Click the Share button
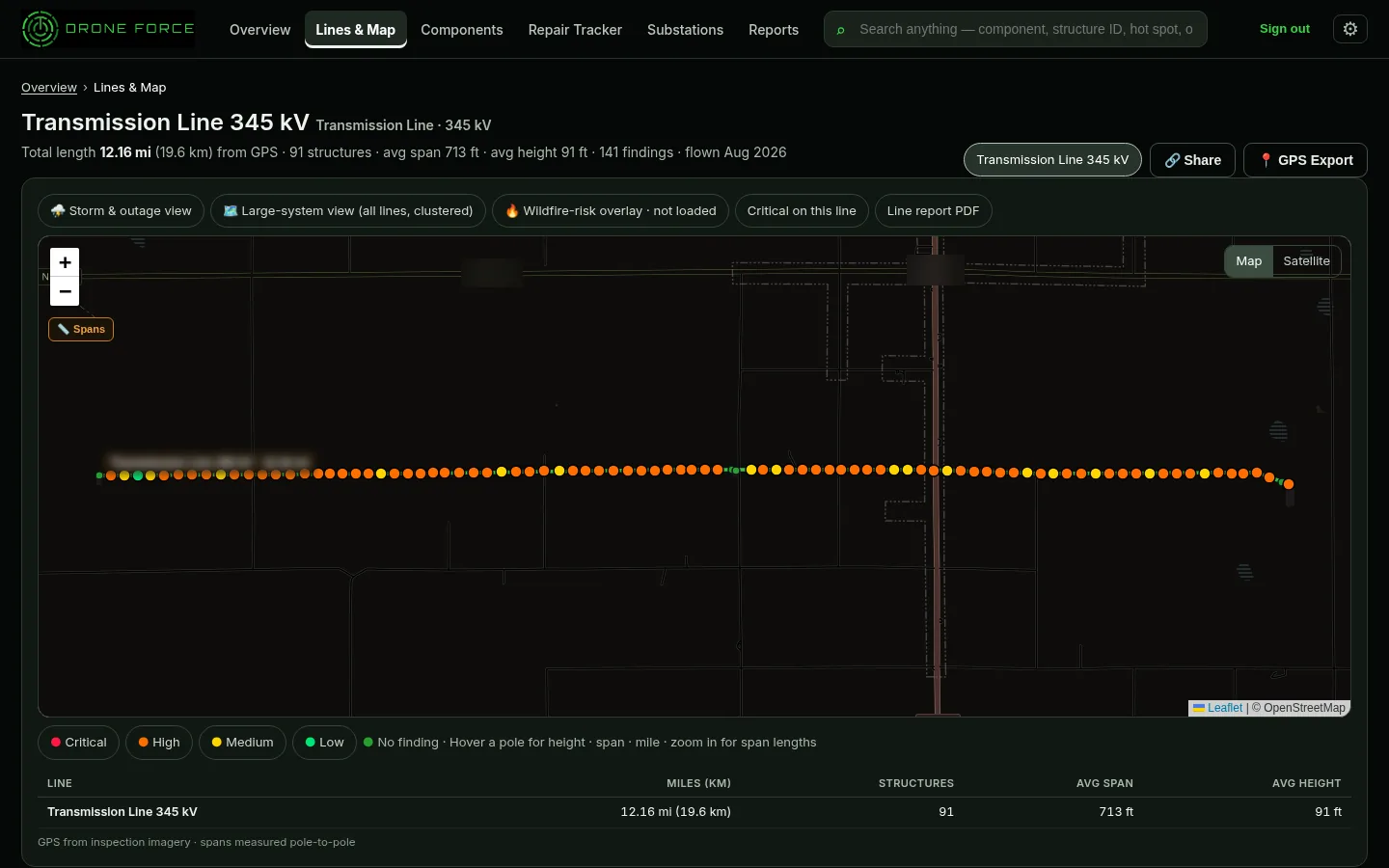Viewport: 1389px width, 868px height. coord(1192,160)
